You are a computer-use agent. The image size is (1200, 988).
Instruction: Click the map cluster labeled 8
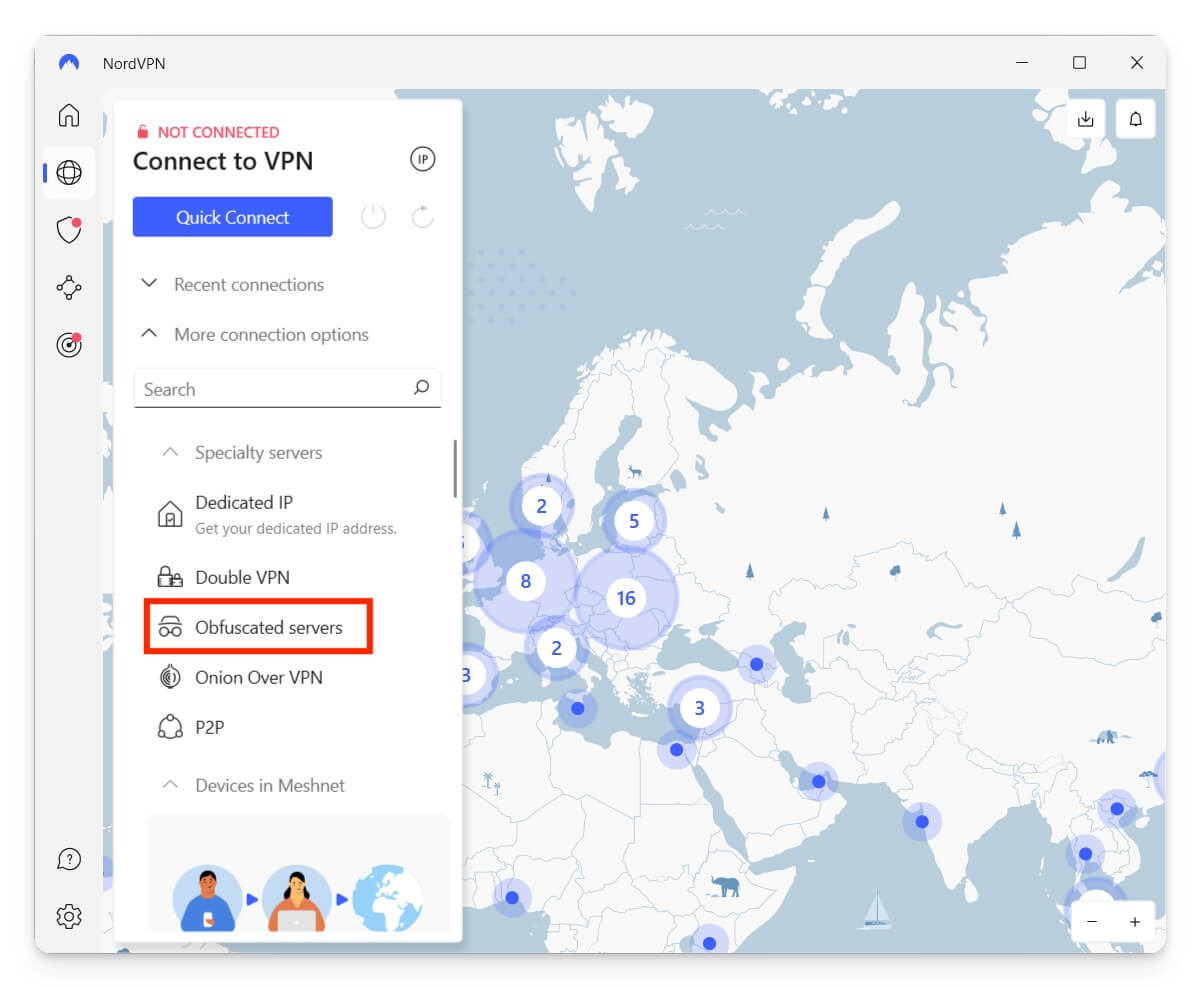(526, 580)
